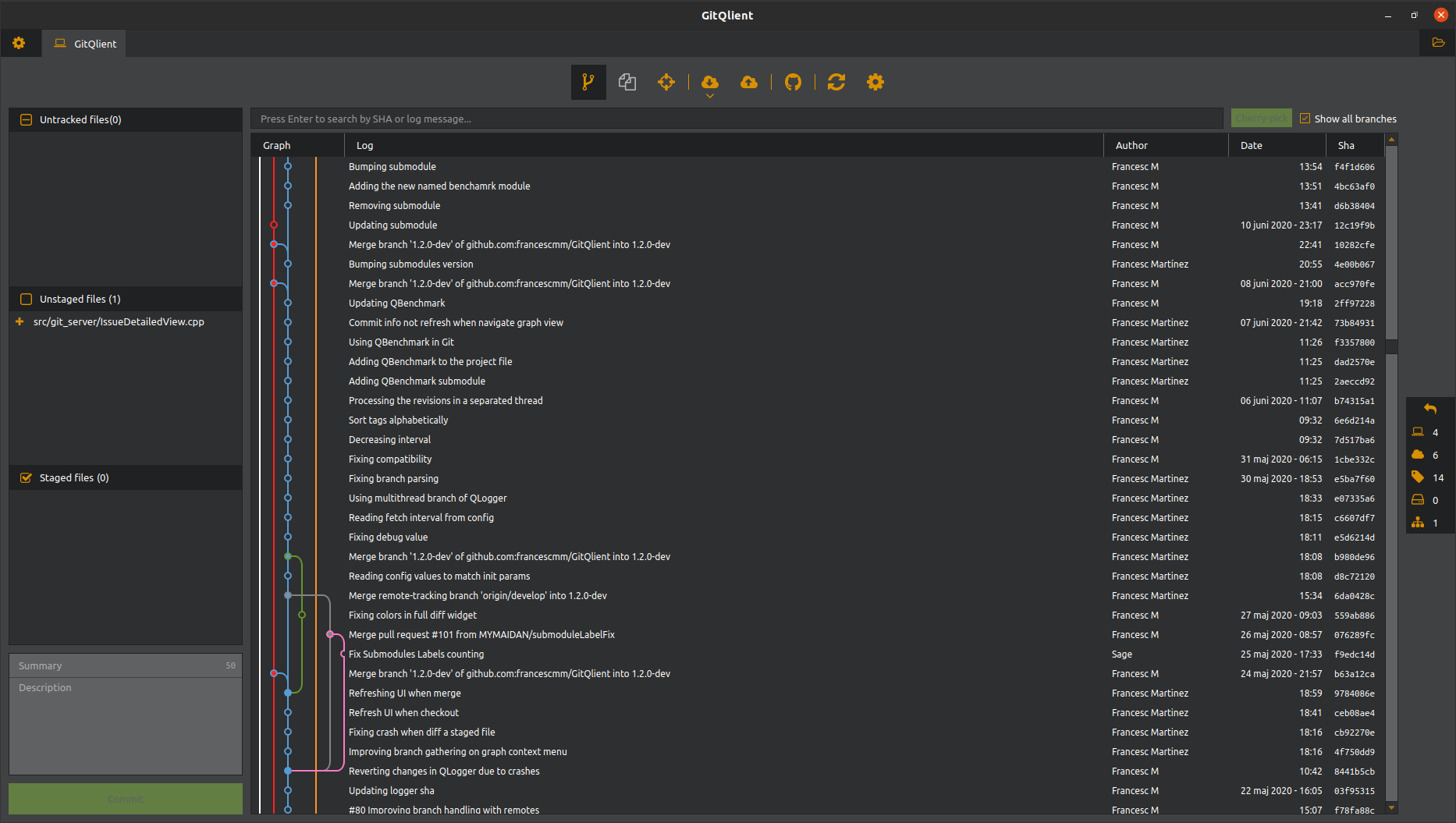
Task: Toggle Show all branches checkbox
Action: tap(1305, 119)
